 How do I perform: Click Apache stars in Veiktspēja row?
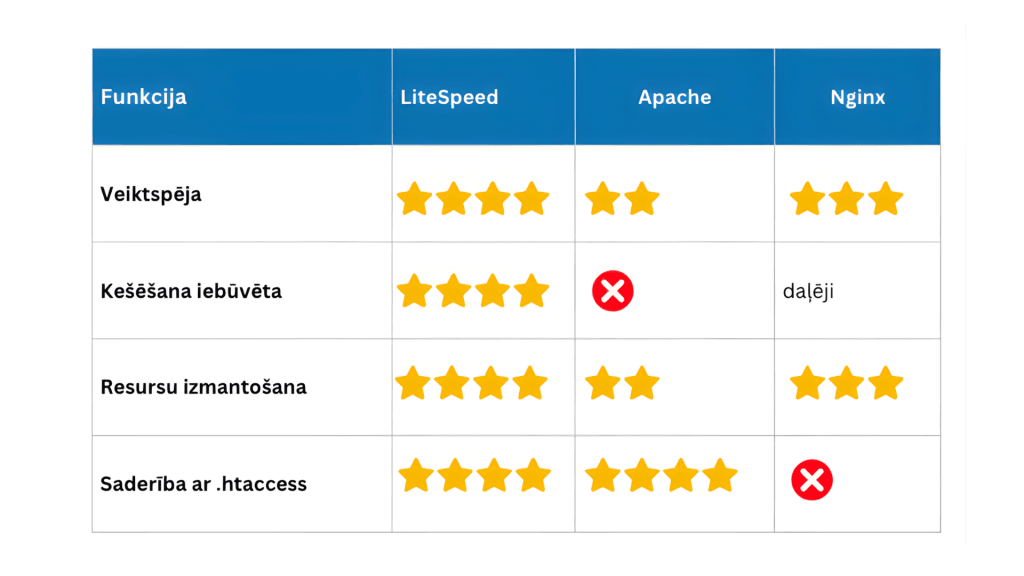tap(622, 198)
